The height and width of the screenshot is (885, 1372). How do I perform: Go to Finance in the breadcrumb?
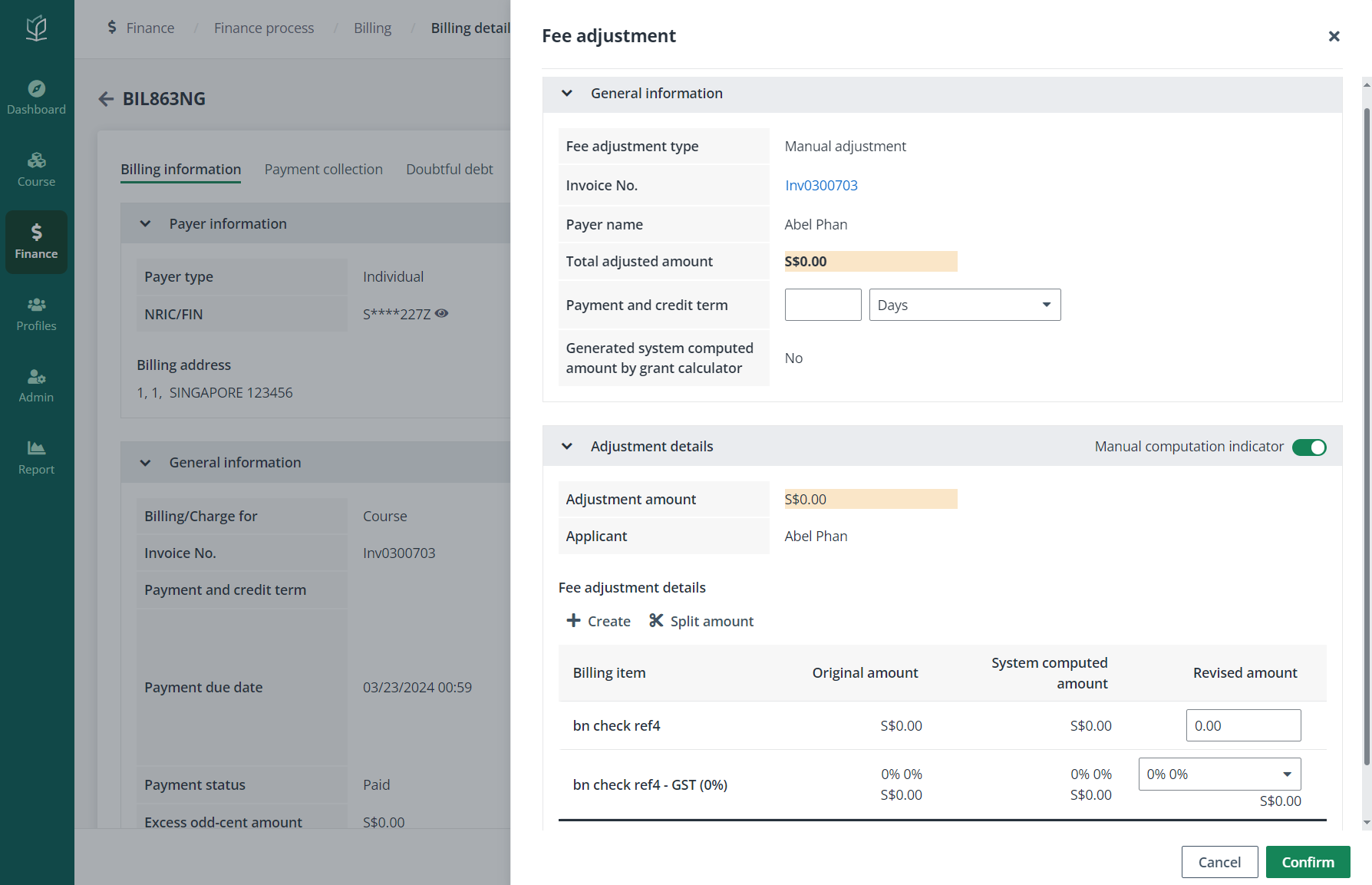point(150,28)
